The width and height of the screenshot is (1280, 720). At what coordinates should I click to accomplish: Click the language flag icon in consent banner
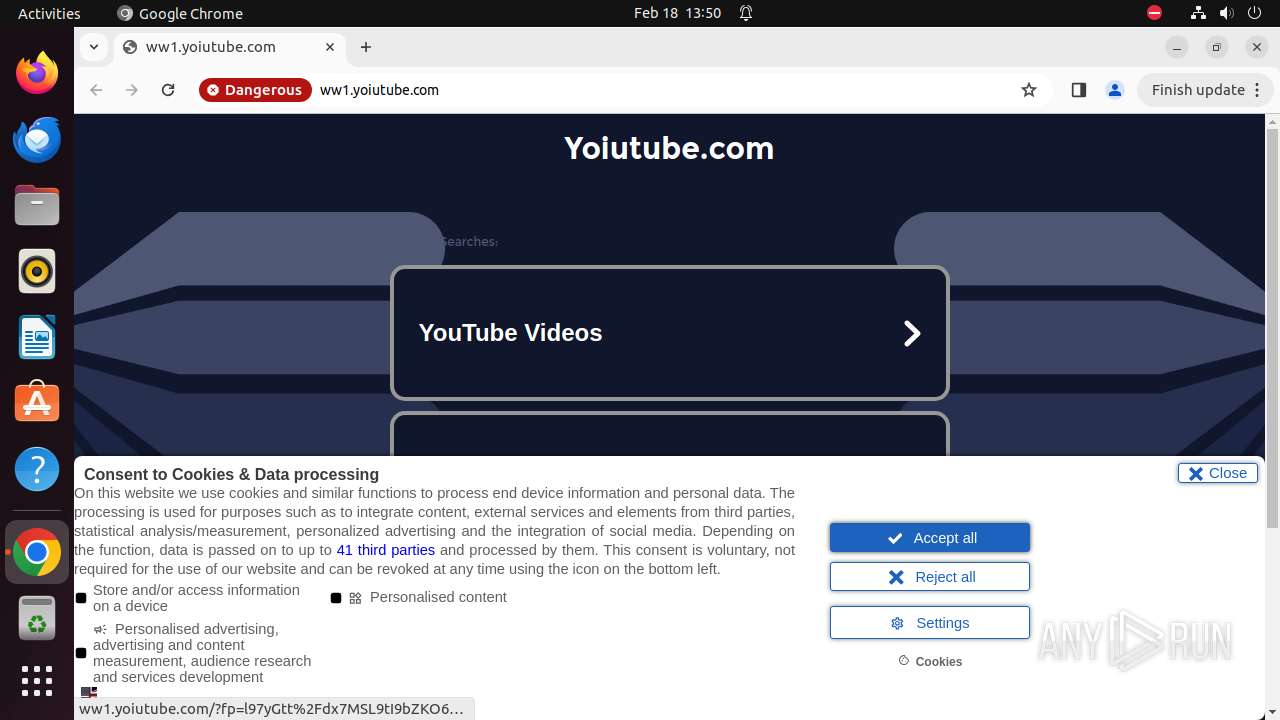tap(89, 692)
